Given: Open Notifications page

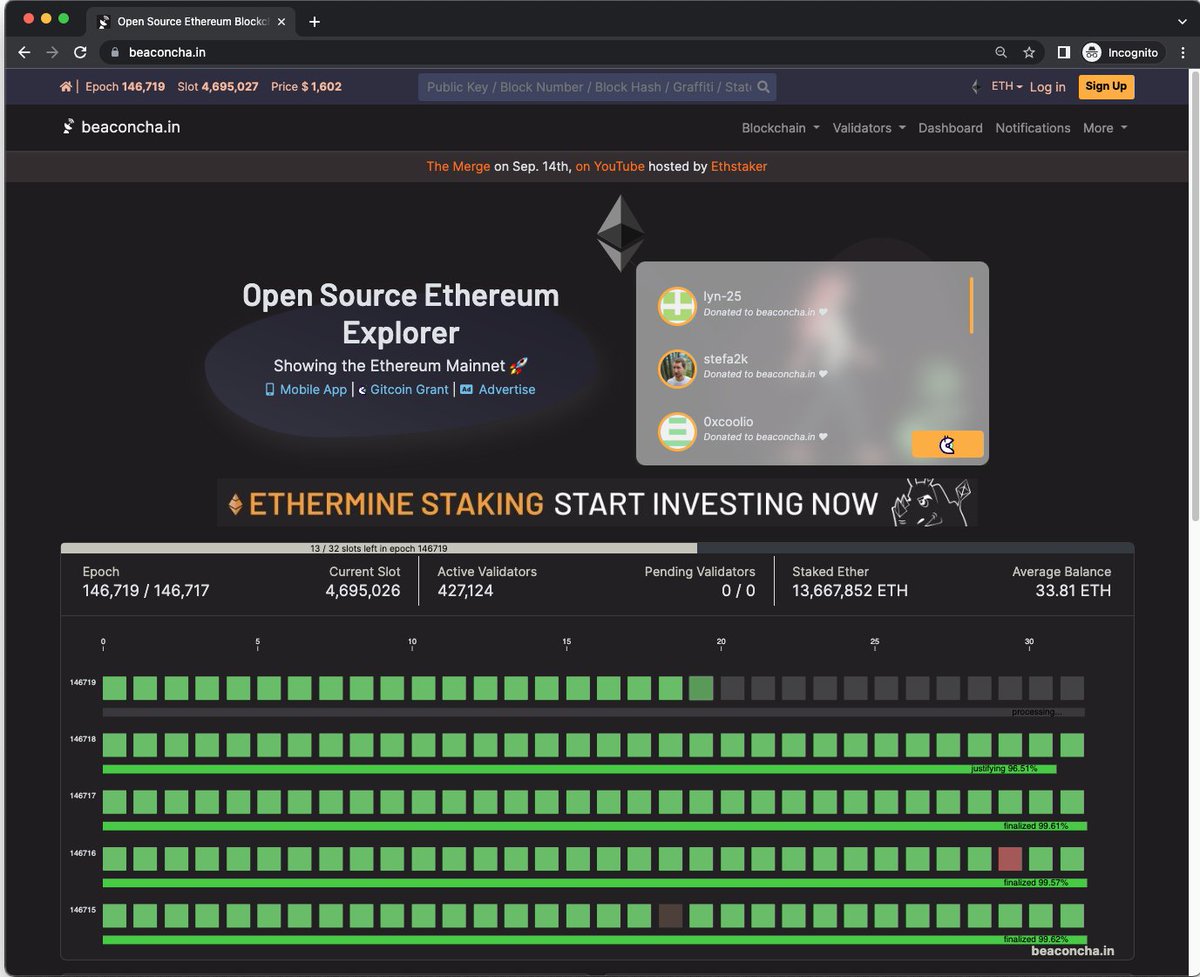Looking at the screenshot, I should (1033, 128).
